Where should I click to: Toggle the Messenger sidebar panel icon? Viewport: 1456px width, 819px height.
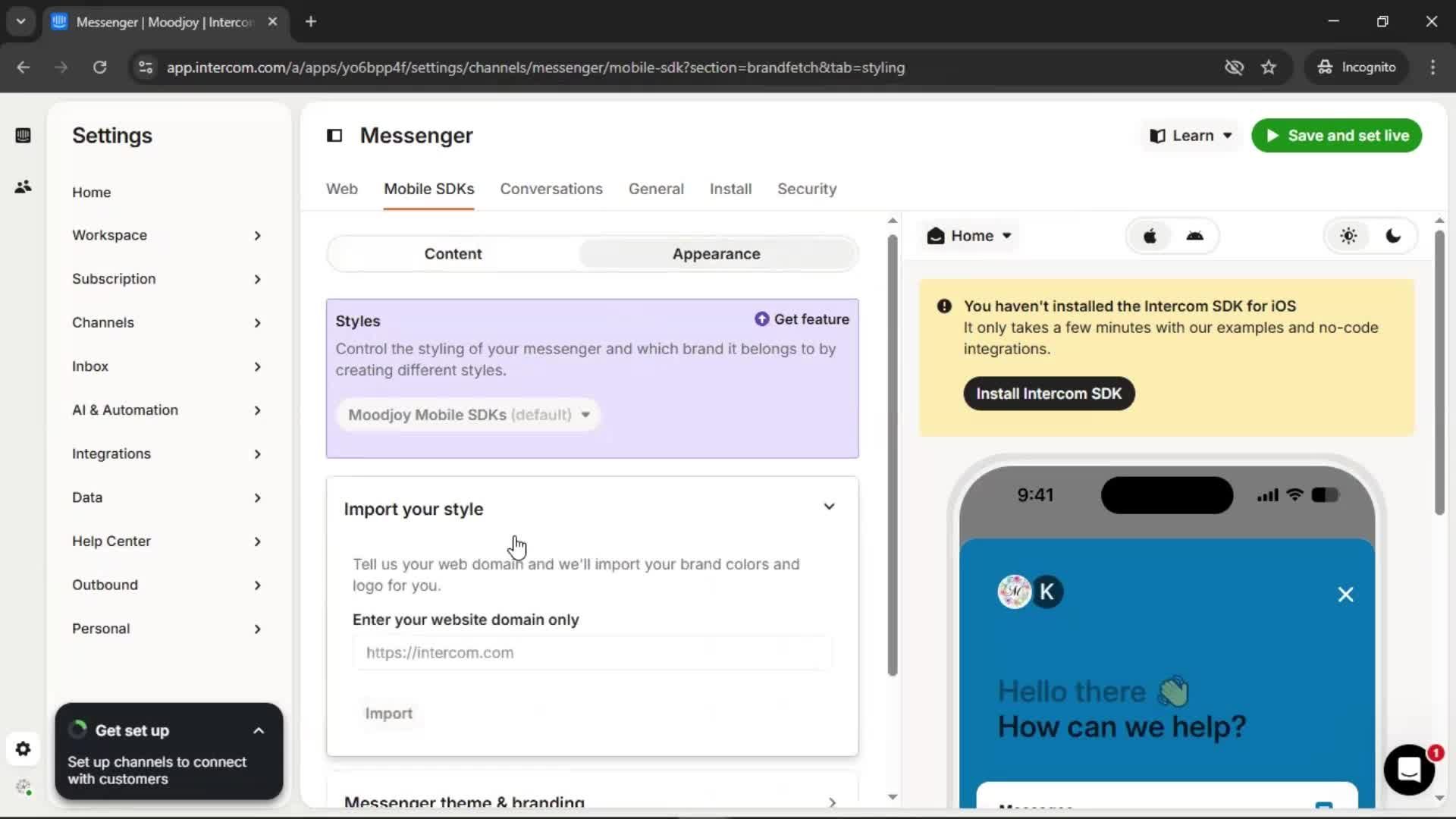334,136
